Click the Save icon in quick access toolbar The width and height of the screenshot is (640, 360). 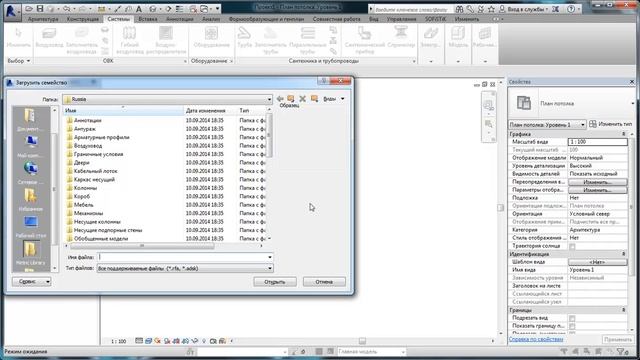pos(40,9)
